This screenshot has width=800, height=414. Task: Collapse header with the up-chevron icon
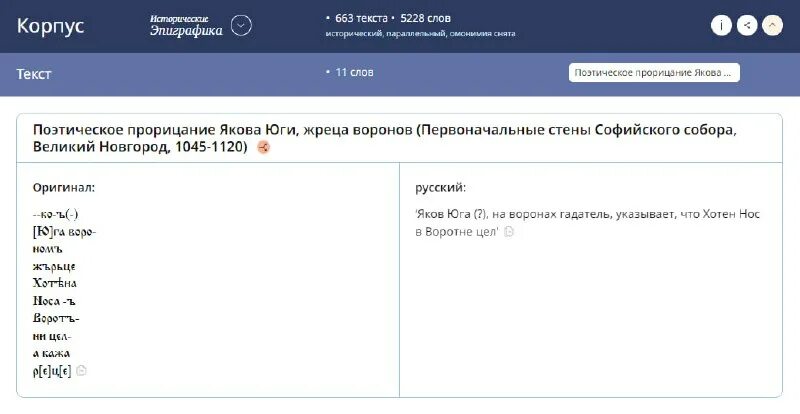click(772, 26)
